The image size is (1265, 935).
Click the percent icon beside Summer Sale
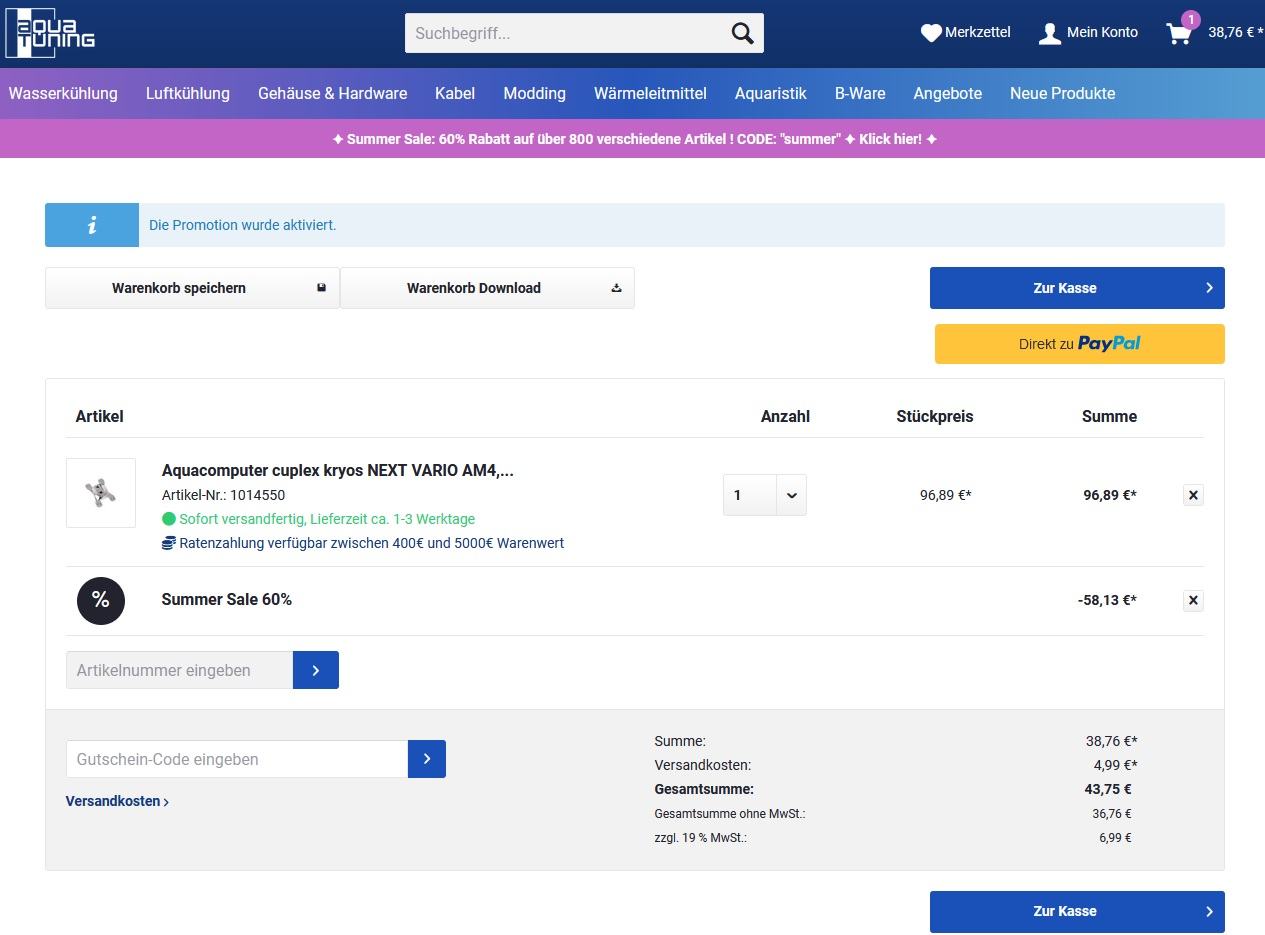(101, 601)
